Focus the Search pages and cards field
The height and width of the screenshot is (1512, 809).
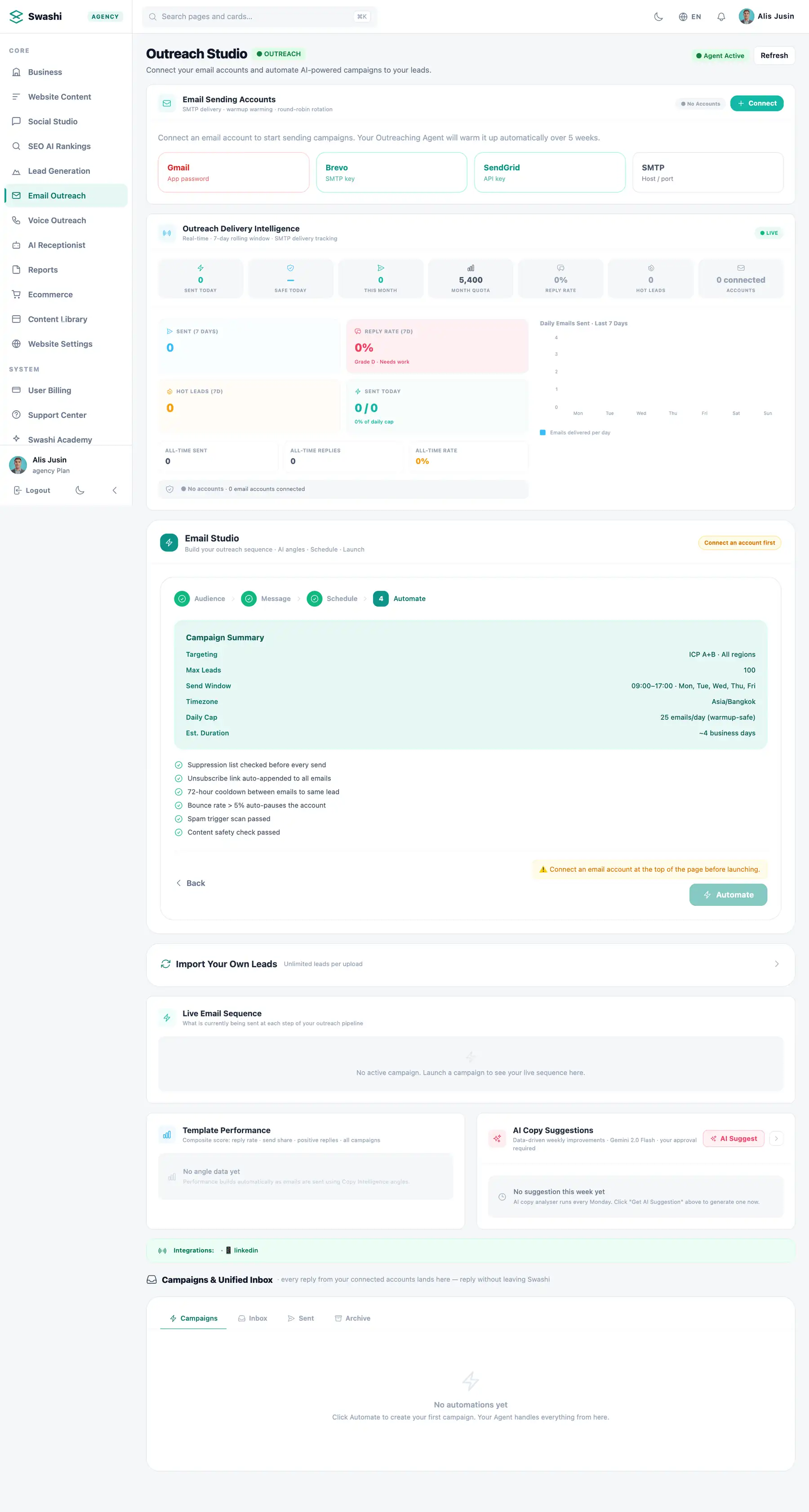[259, 17]
